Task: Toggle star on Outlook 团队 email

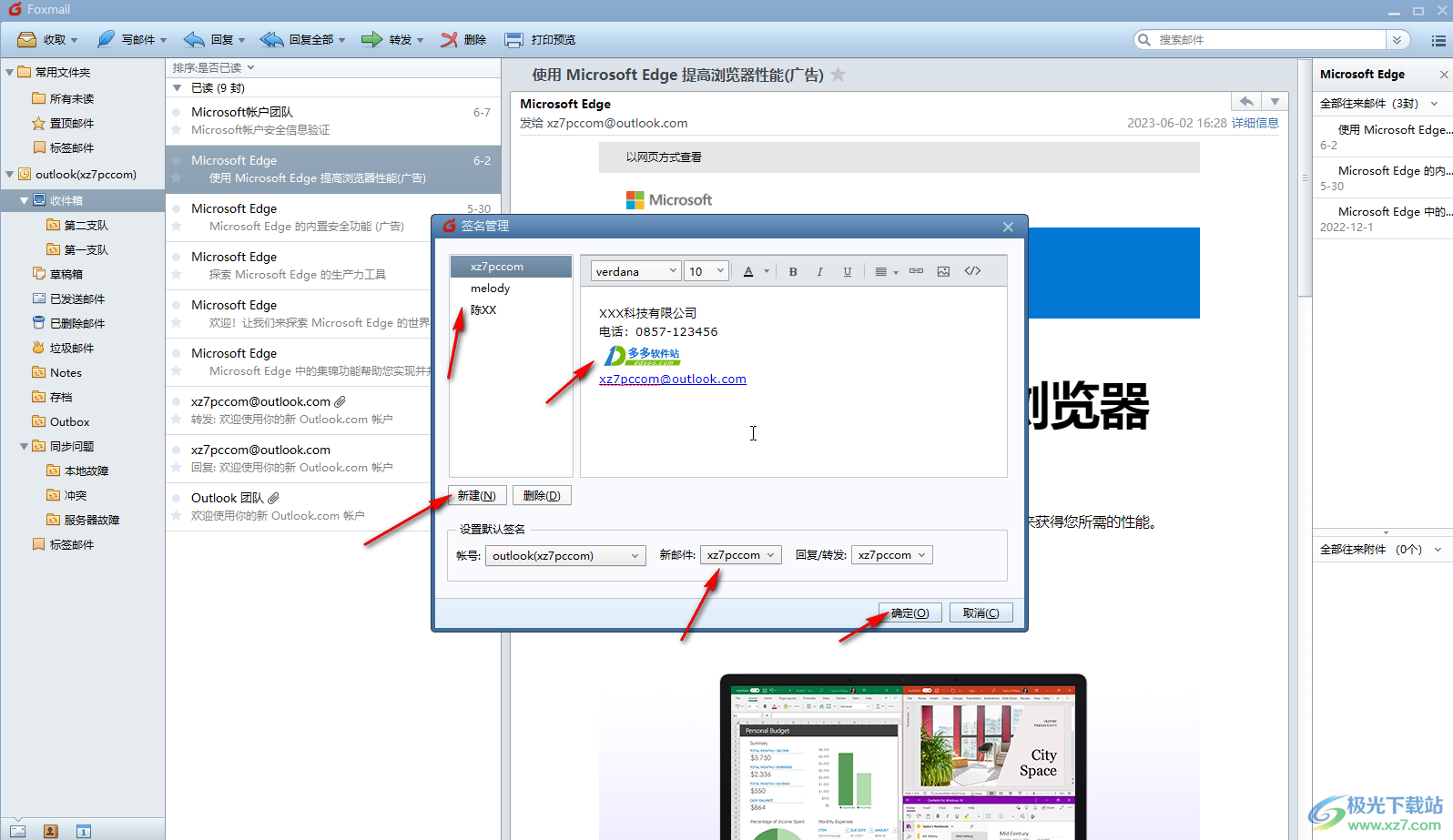Action: pos(177,516)
